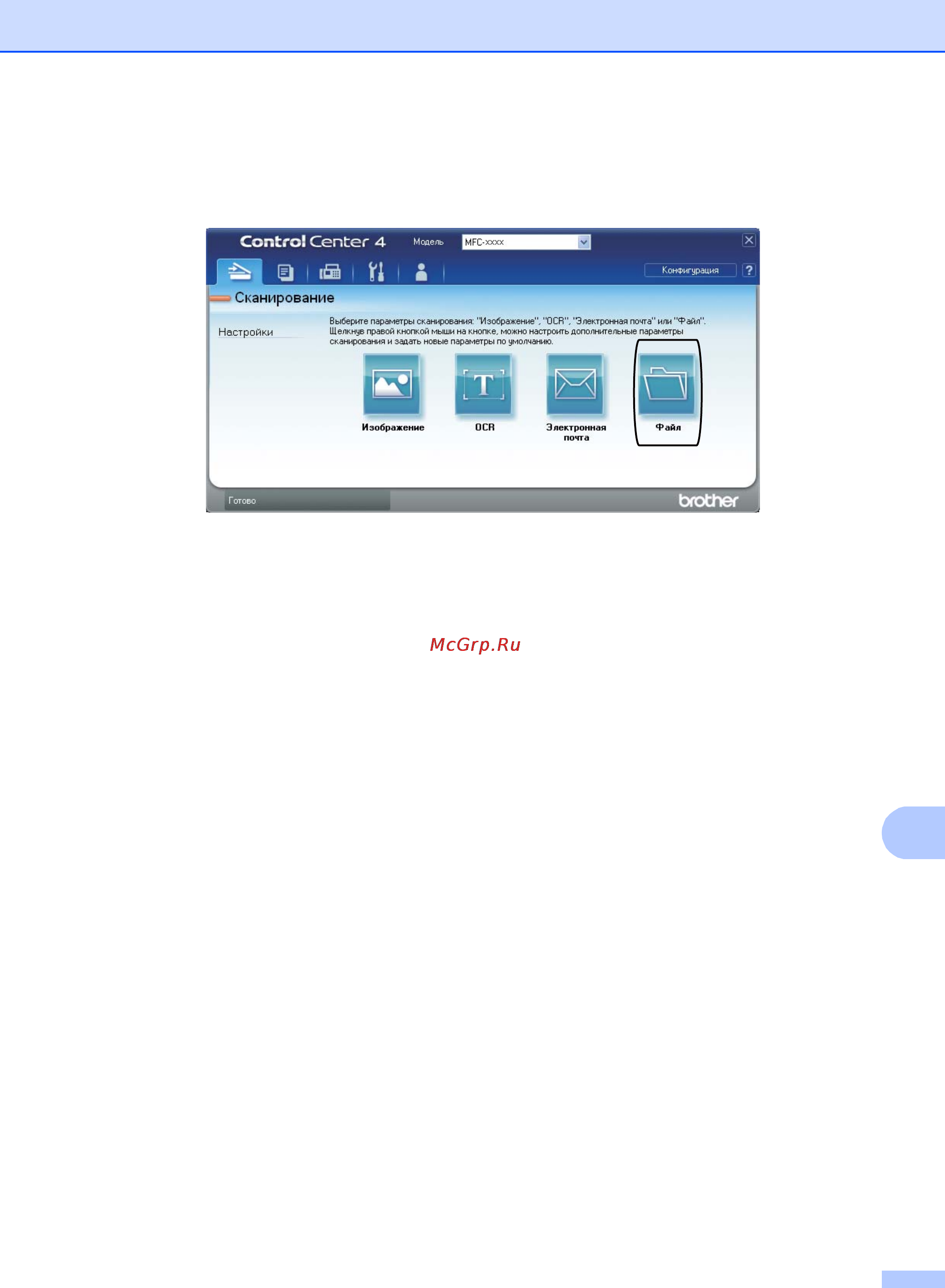Click the Файл folder icon
945x1288 pixels.
pyautogui.click(x=667, y=384)
